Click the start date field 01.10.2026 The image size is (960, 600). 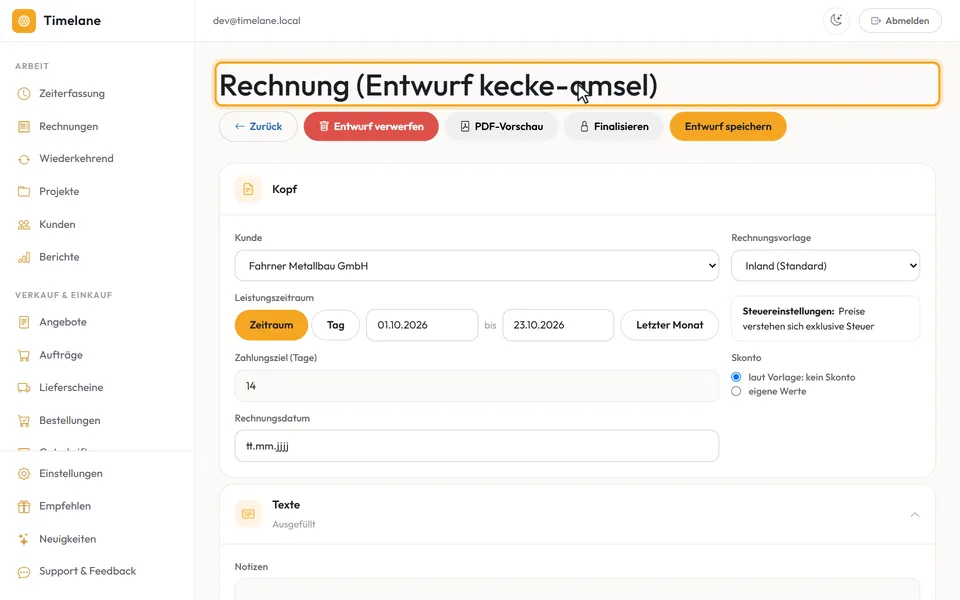[422, 325]
